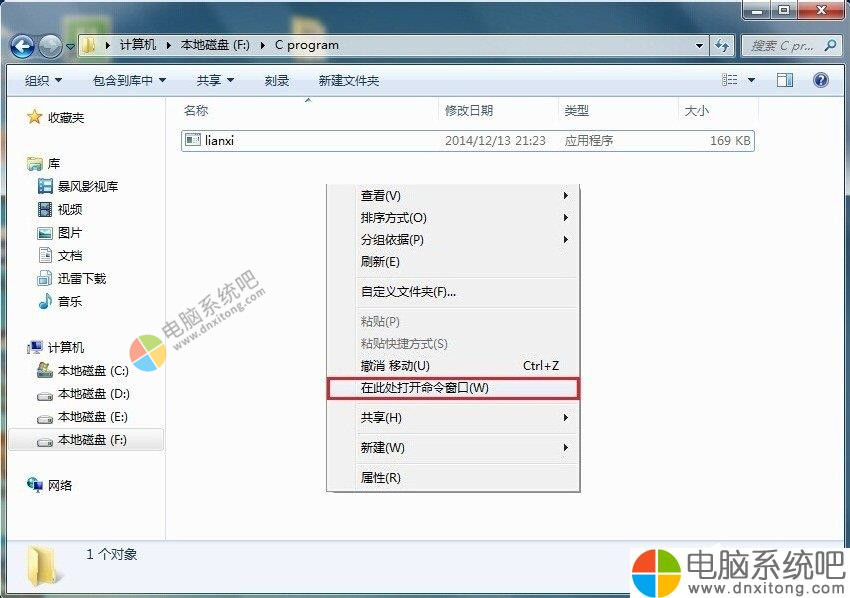Select 本地磁盘 (F:) in address breadcrumb
Image resolution: width=850 pixels, height=598 pixels.
tap(215, 45)
